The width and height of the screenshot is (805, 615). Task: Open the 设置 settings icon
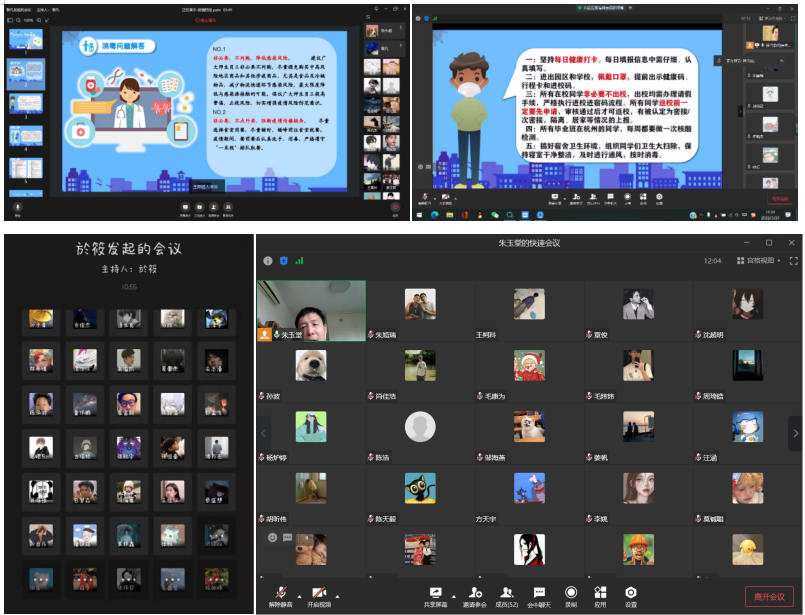pos(630,593)
